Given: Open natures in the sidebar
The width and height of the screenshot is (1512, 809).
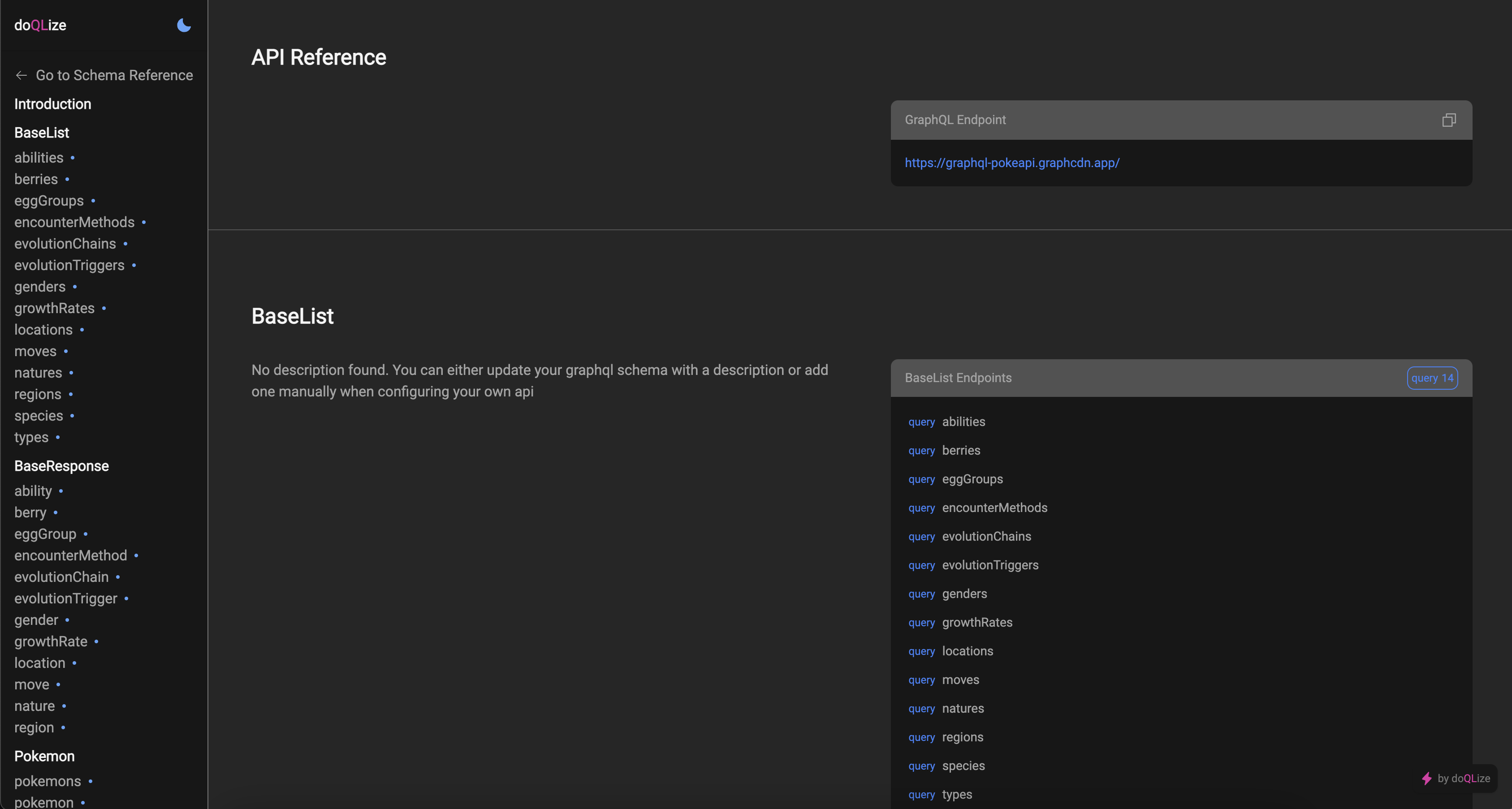Looking at the screenshot, I should (38, 373).
